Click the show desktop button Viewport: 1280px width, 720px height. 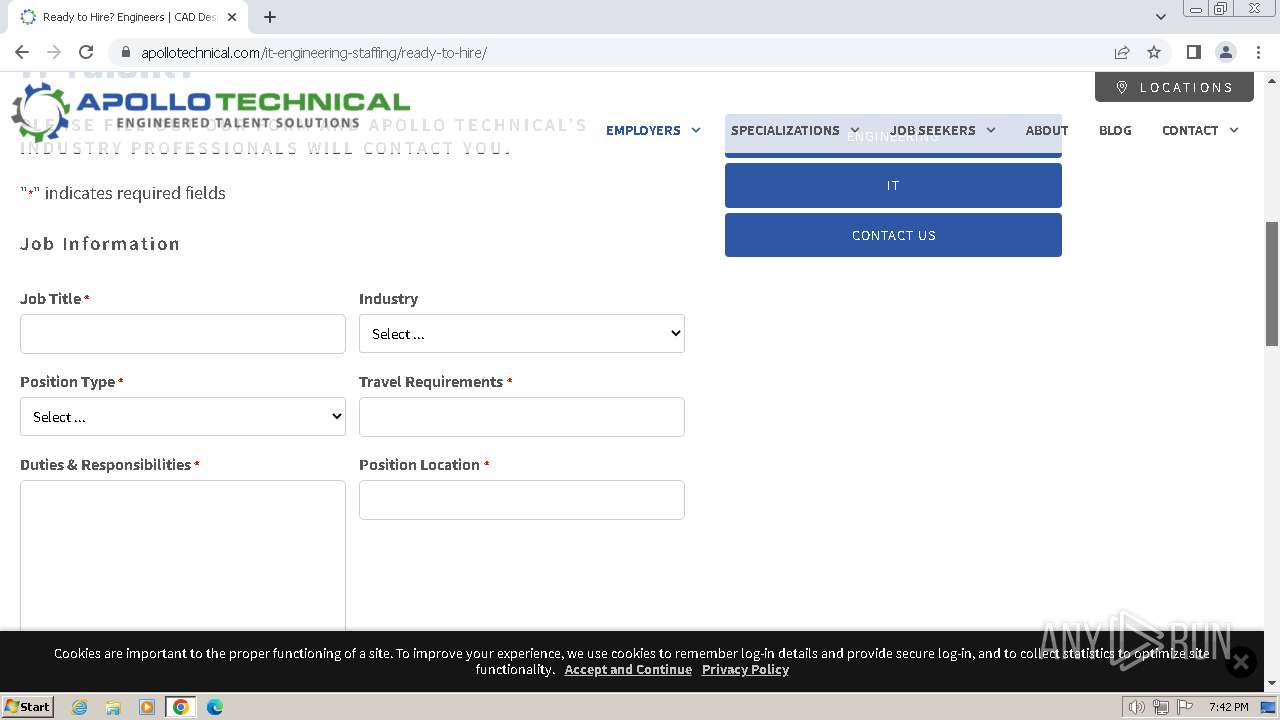click(x=1268, y=707)
